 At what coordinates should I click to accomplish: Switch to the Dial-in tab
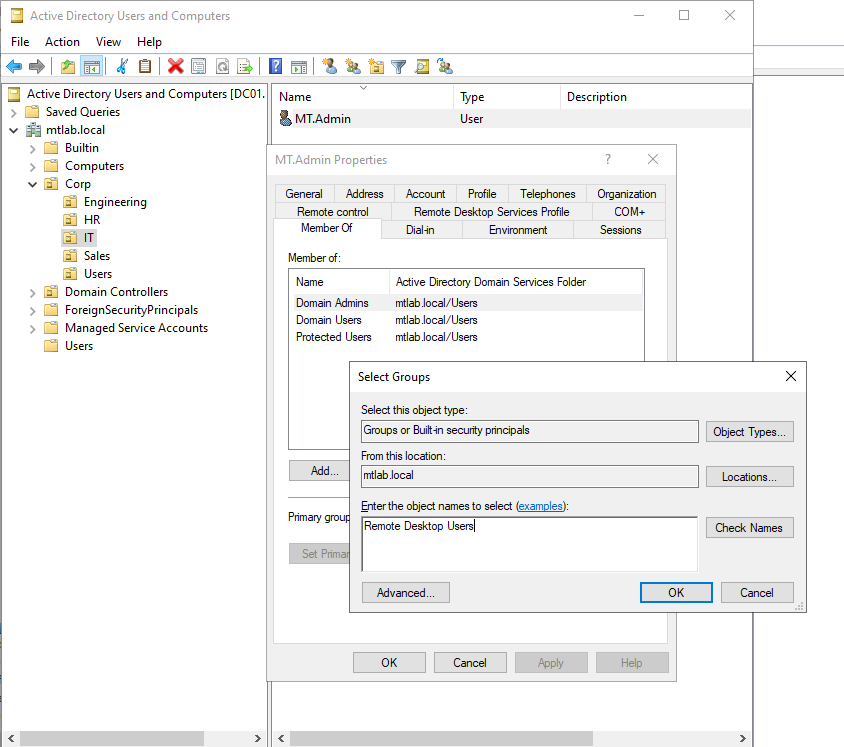420,230
